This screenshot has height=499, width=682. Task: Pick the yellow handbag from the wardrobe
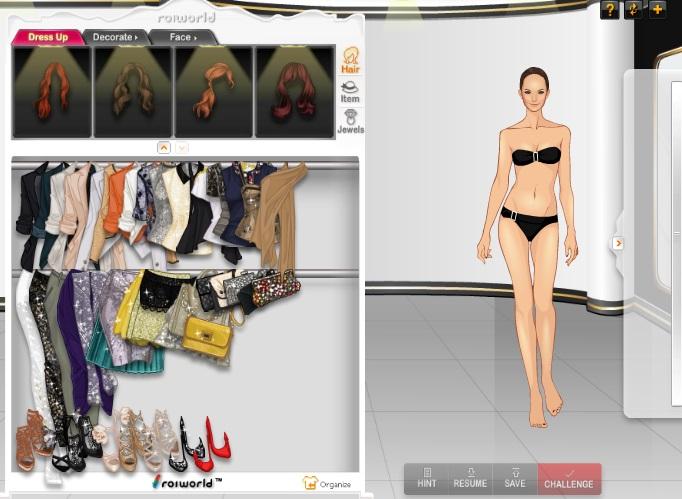(x=208, y=335)
